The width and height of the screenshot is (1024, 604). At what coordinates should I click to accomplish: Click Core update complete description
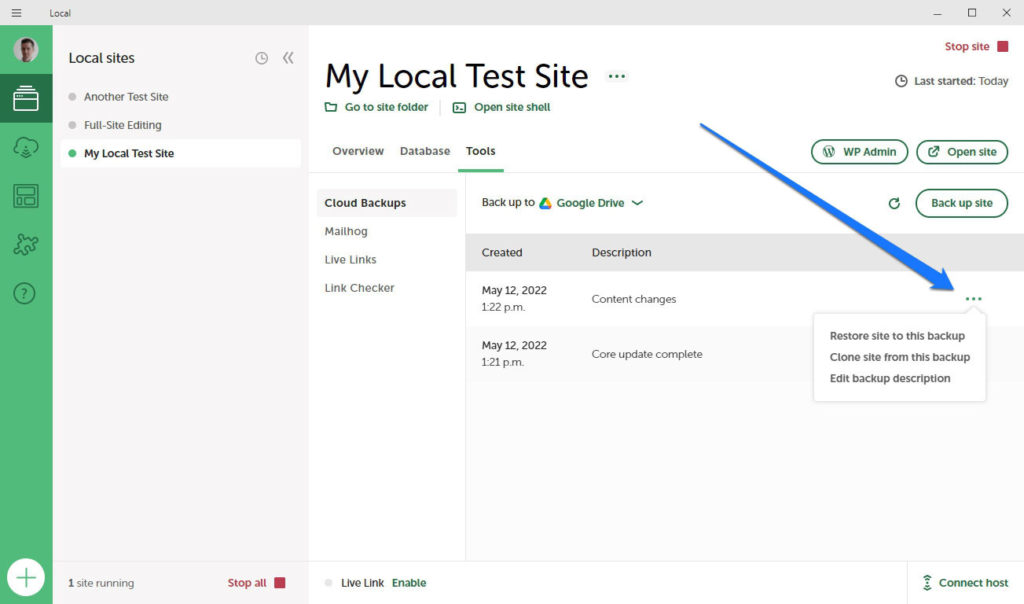647,354
